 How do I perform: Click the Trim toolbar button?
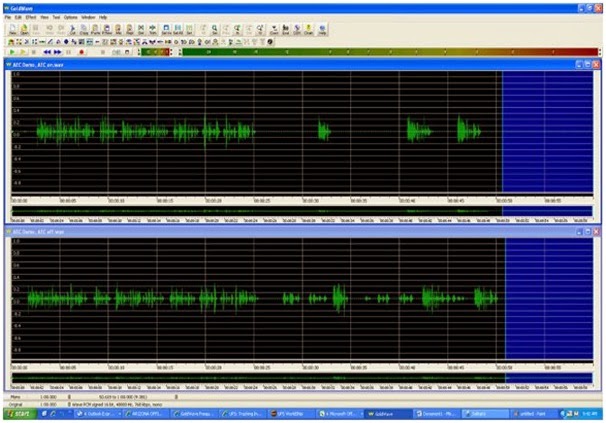click(152, 29)
